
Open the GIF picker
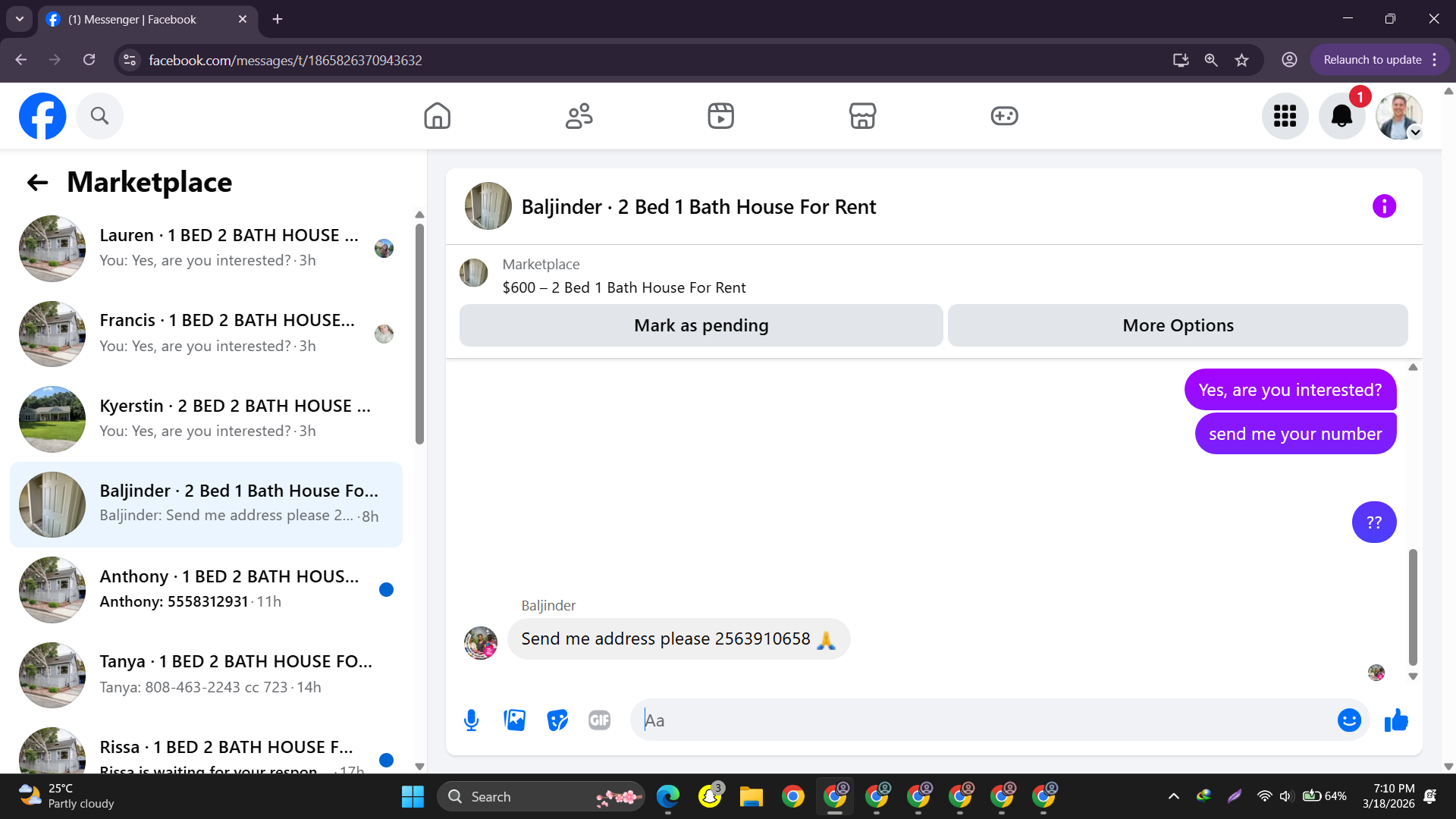point(599,720)
